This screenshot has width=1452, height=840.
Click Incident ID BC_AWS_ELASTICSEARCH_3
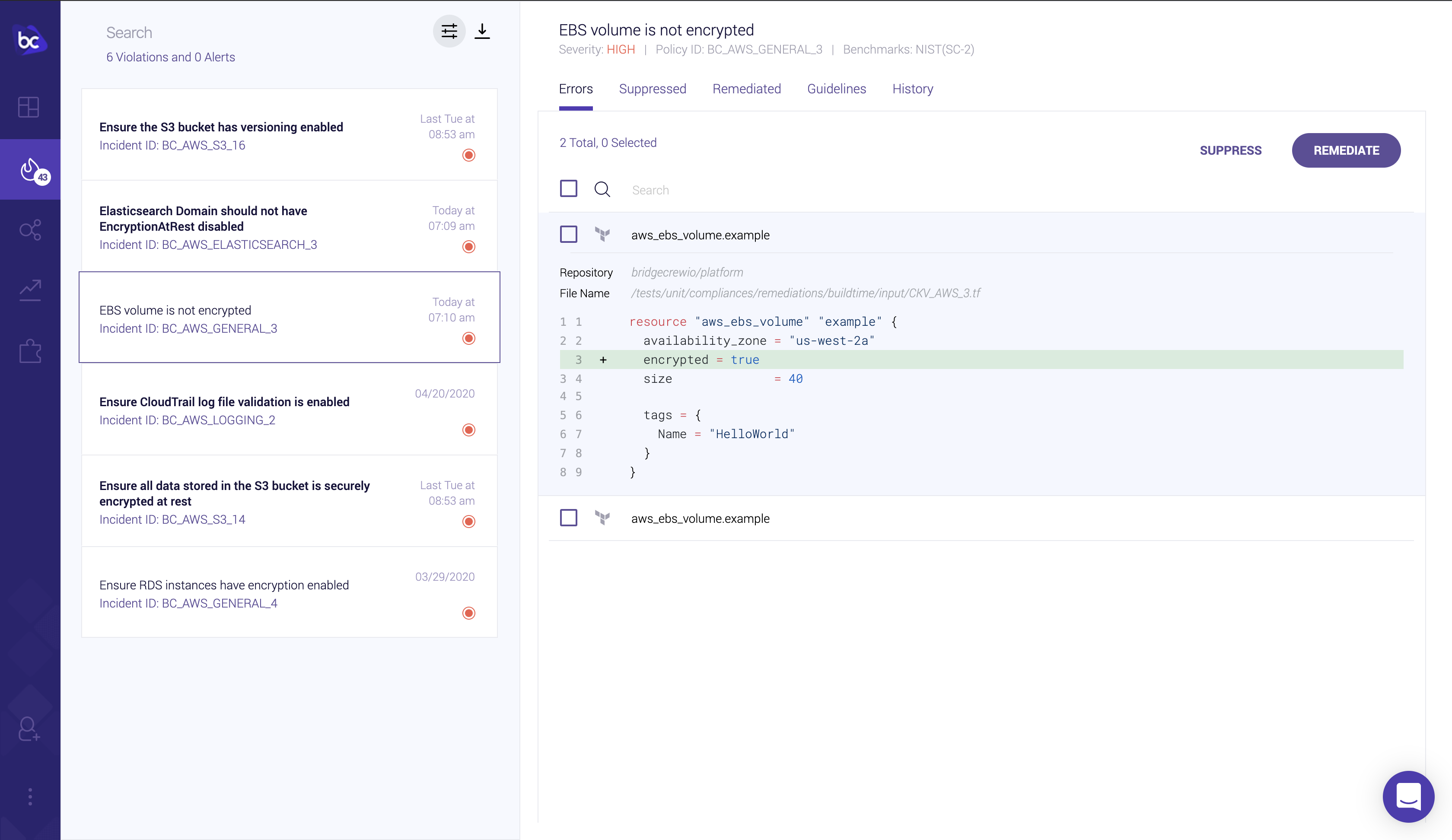click(x=208, y=244)
